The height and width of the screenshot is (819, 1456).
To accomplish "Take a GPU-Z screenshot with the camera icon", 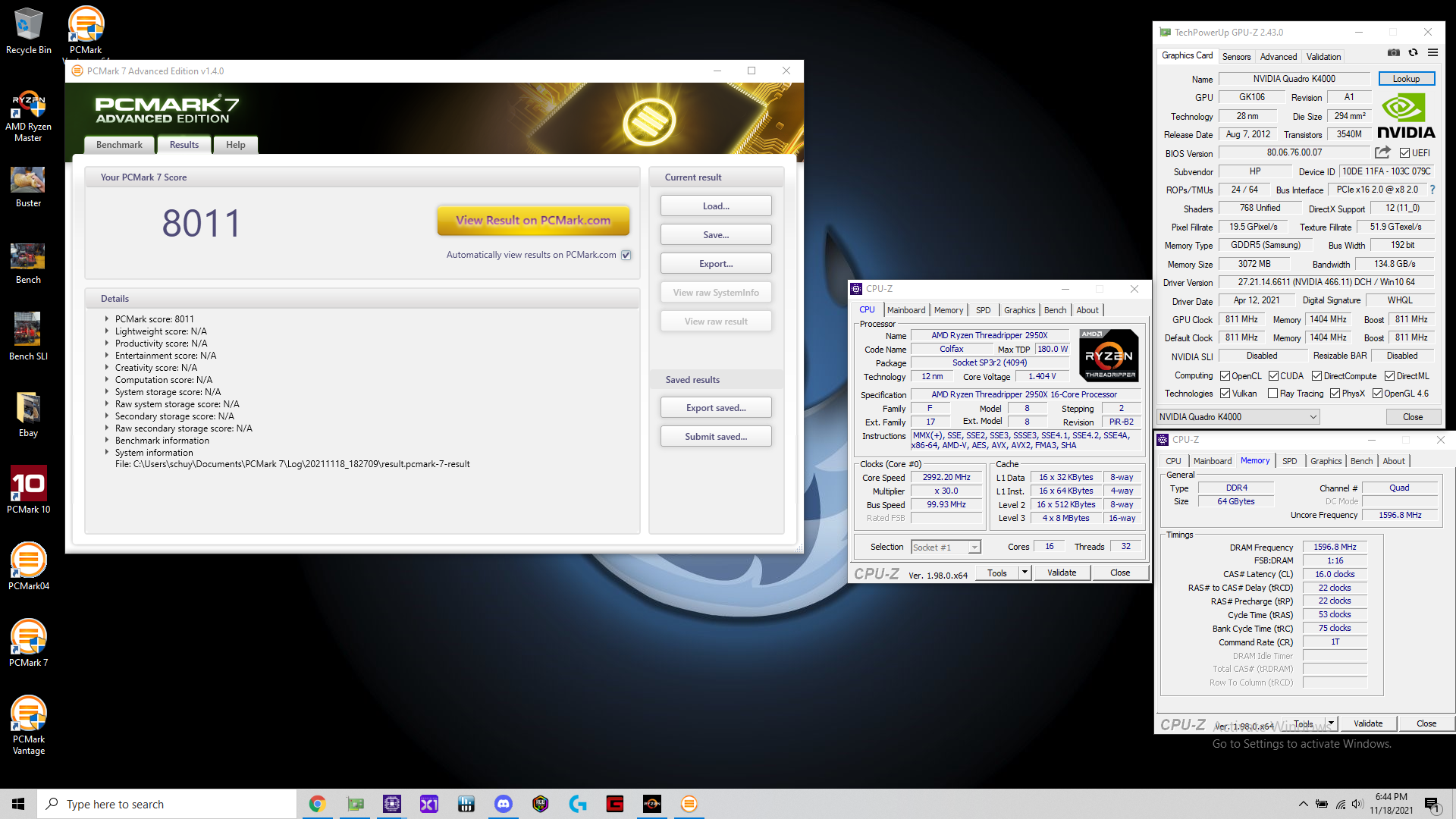I will pos(1394,52).
